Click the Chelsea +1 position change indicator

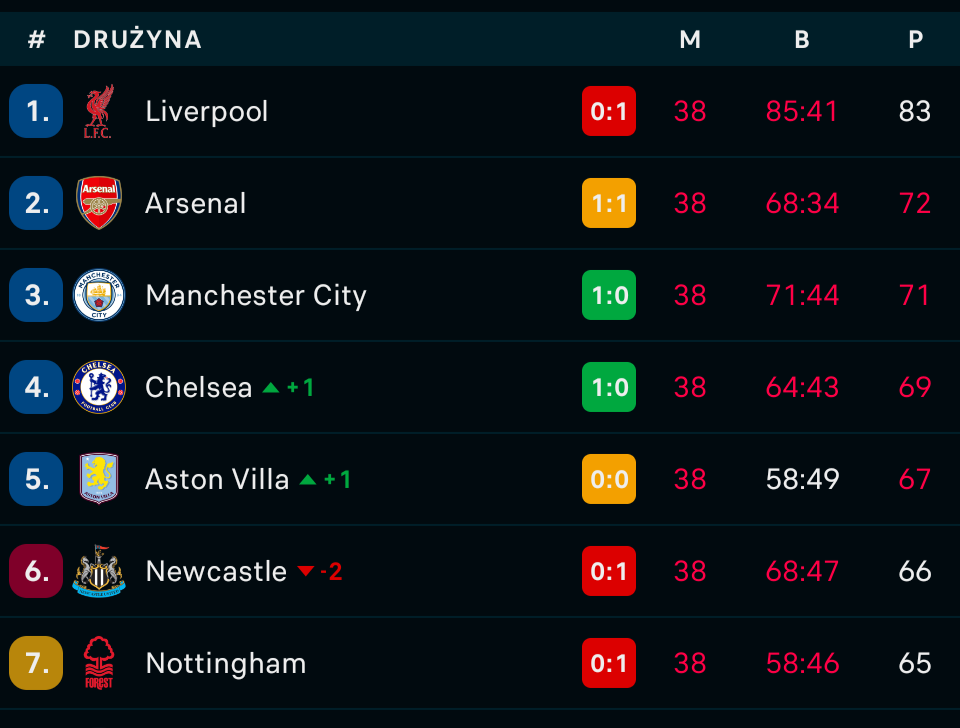[288, 387]
